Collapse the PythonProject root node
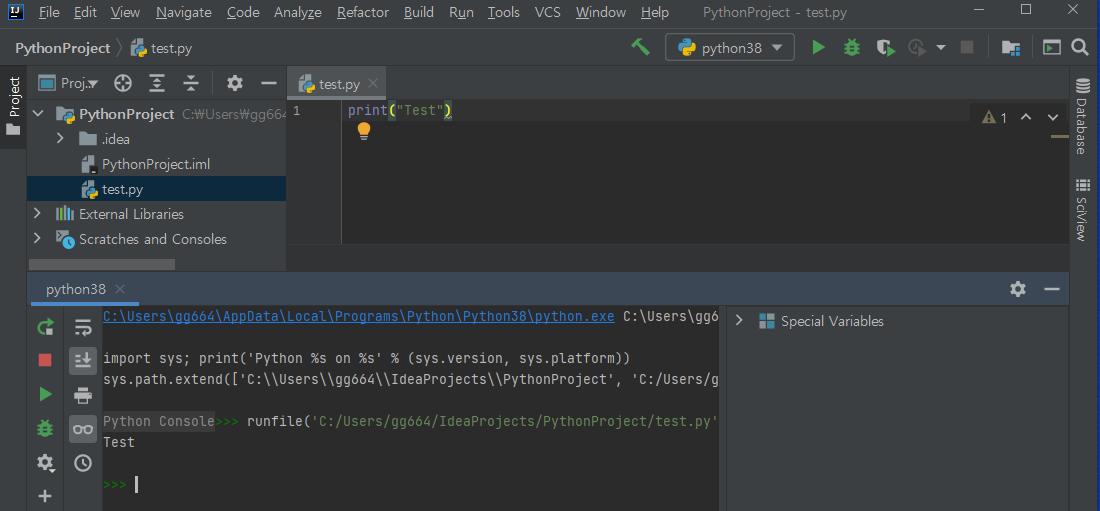Viewport: 1100px width, 511px height. pos(38,114)
